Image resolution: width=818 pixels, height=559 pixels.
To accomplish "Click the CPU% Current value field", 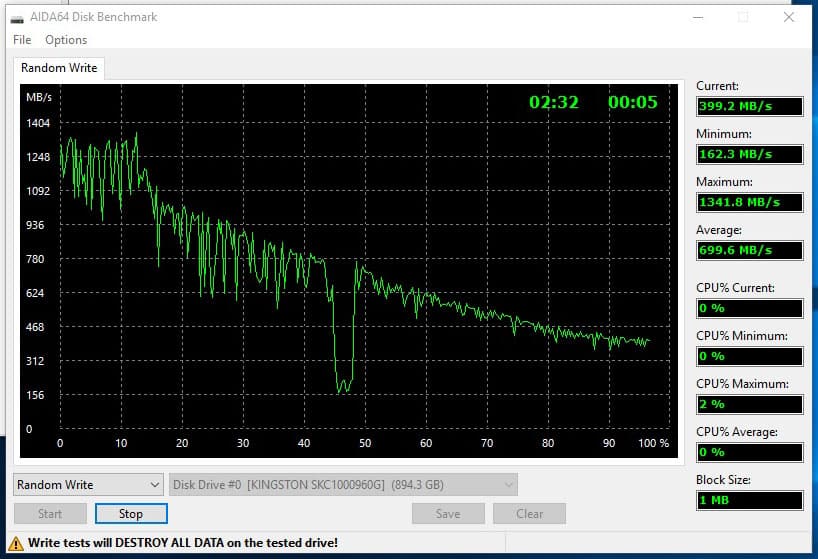I will 750,308.
